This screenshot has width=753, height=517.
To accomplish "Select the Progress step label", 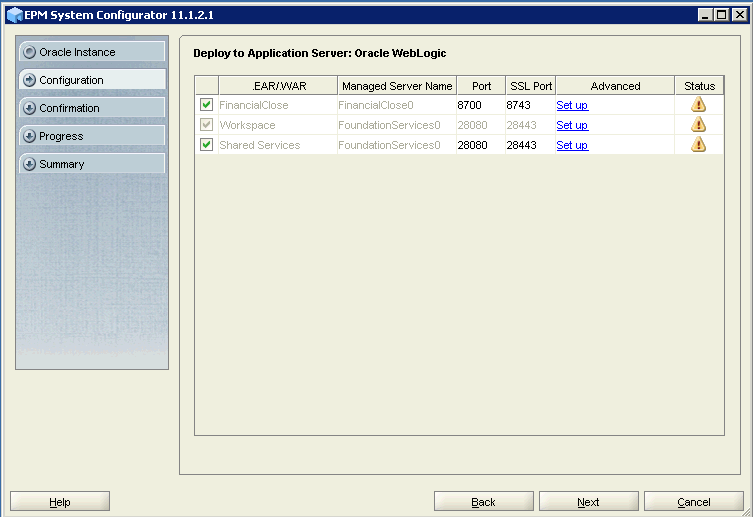I will click(x=61, y=136).
